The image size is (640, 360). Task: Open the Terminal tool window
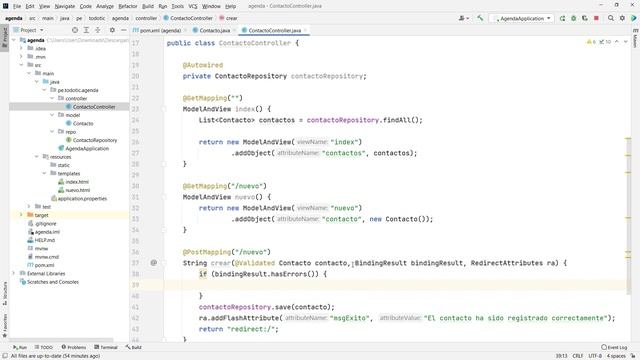coord(106,347)
